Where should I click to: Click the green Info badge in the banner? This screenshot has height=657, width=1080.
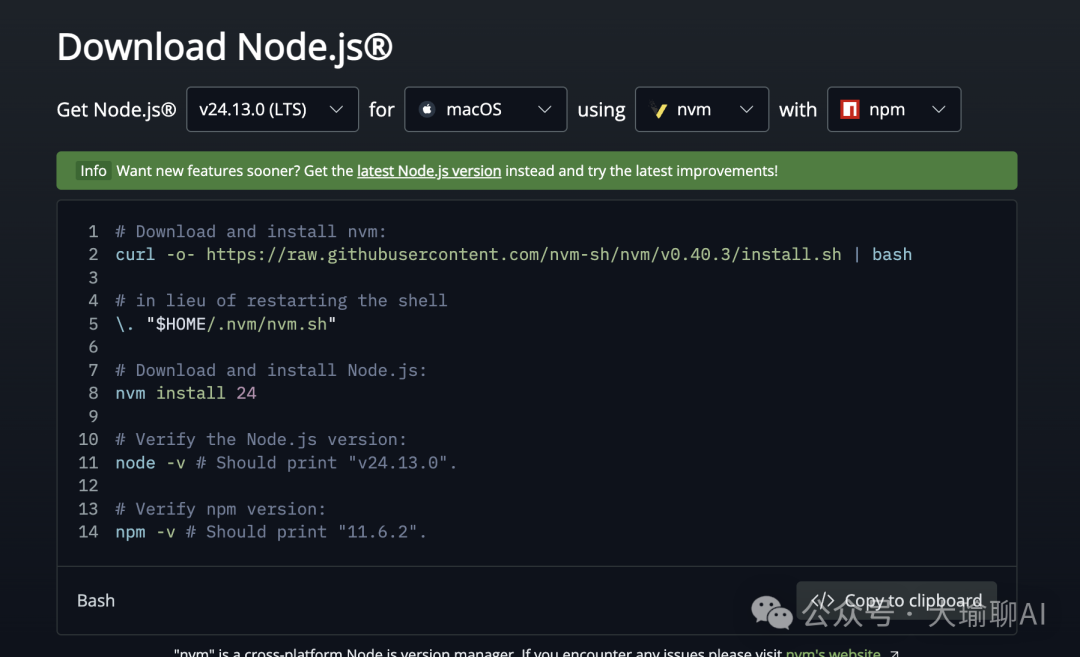click(x=93, y=171)
